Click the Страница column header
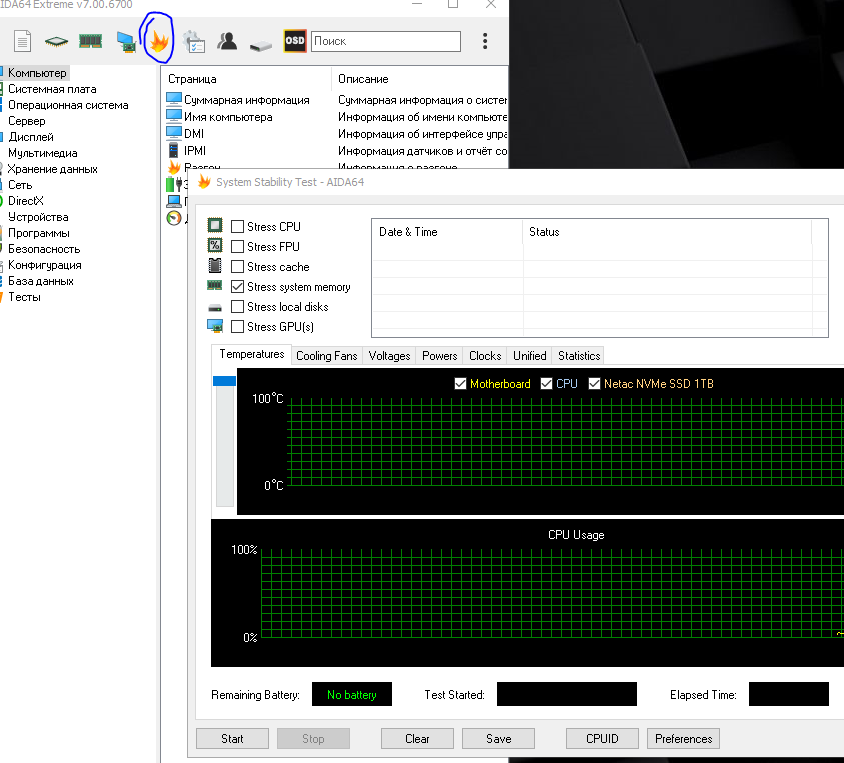This screenshot has width=844, height=763. pos(247,79)
